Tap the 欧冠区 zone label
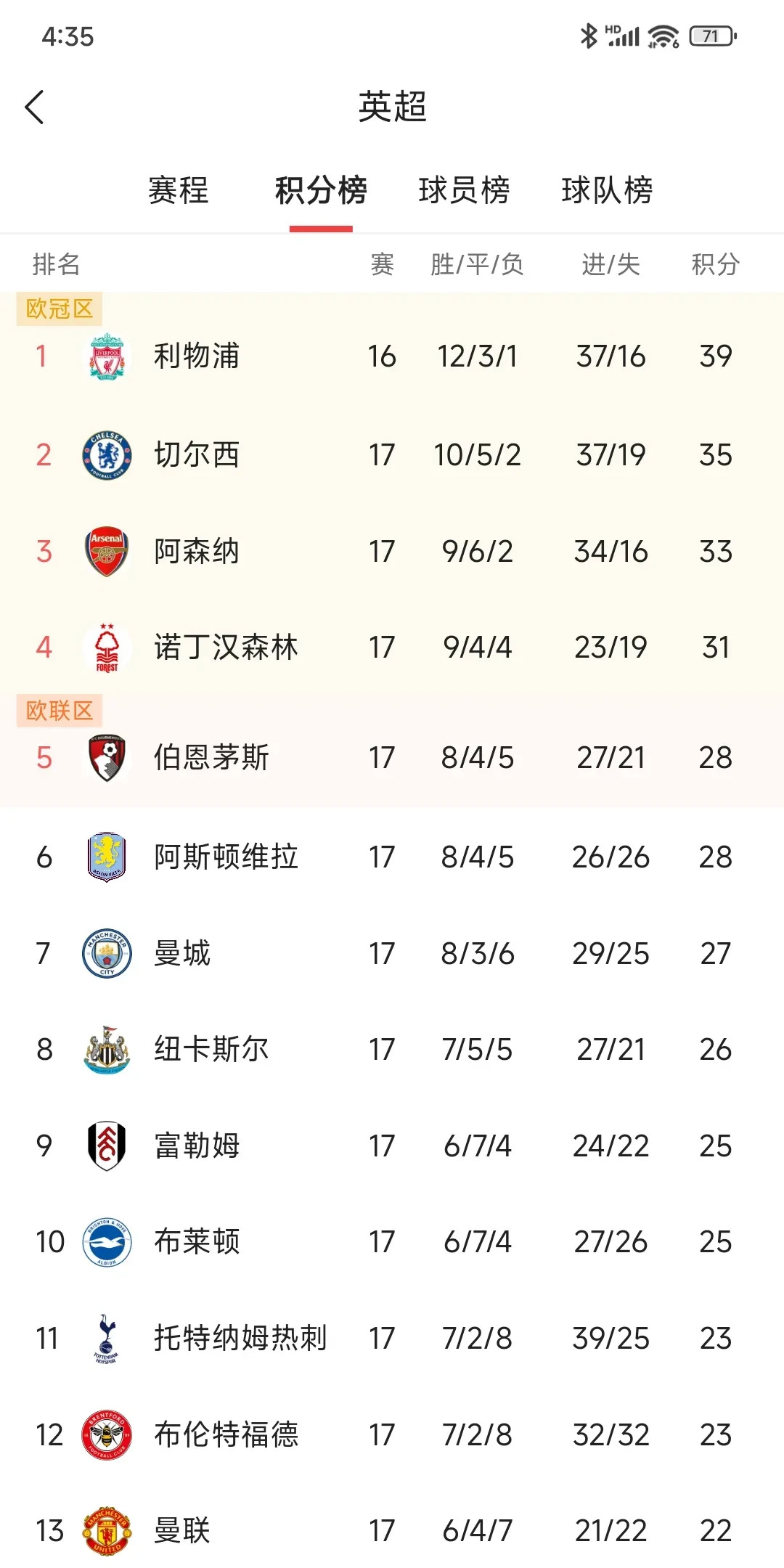 [60, 309]
